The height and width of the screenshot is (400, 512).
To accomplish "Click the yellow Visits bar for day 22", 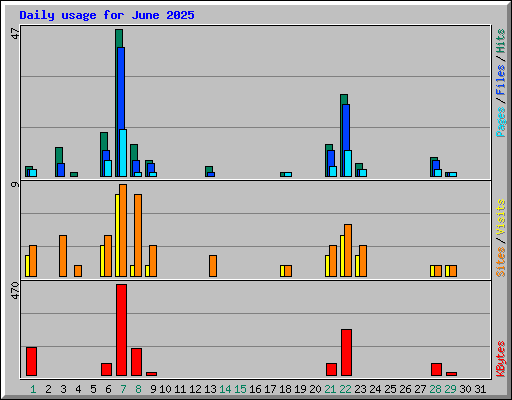I will [342, 256].
